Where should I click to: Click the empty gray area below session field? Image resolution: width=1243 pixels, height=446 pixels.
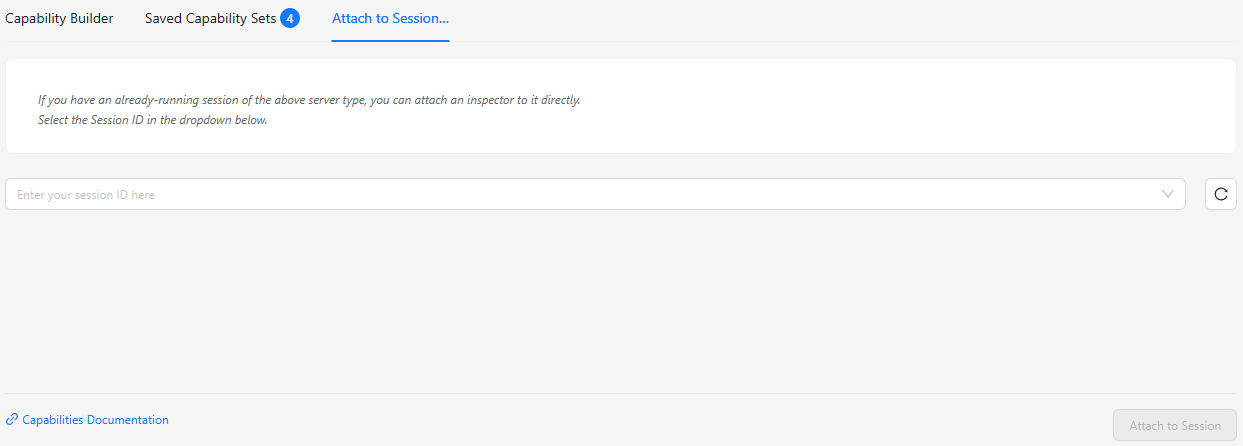coord(600,300)
